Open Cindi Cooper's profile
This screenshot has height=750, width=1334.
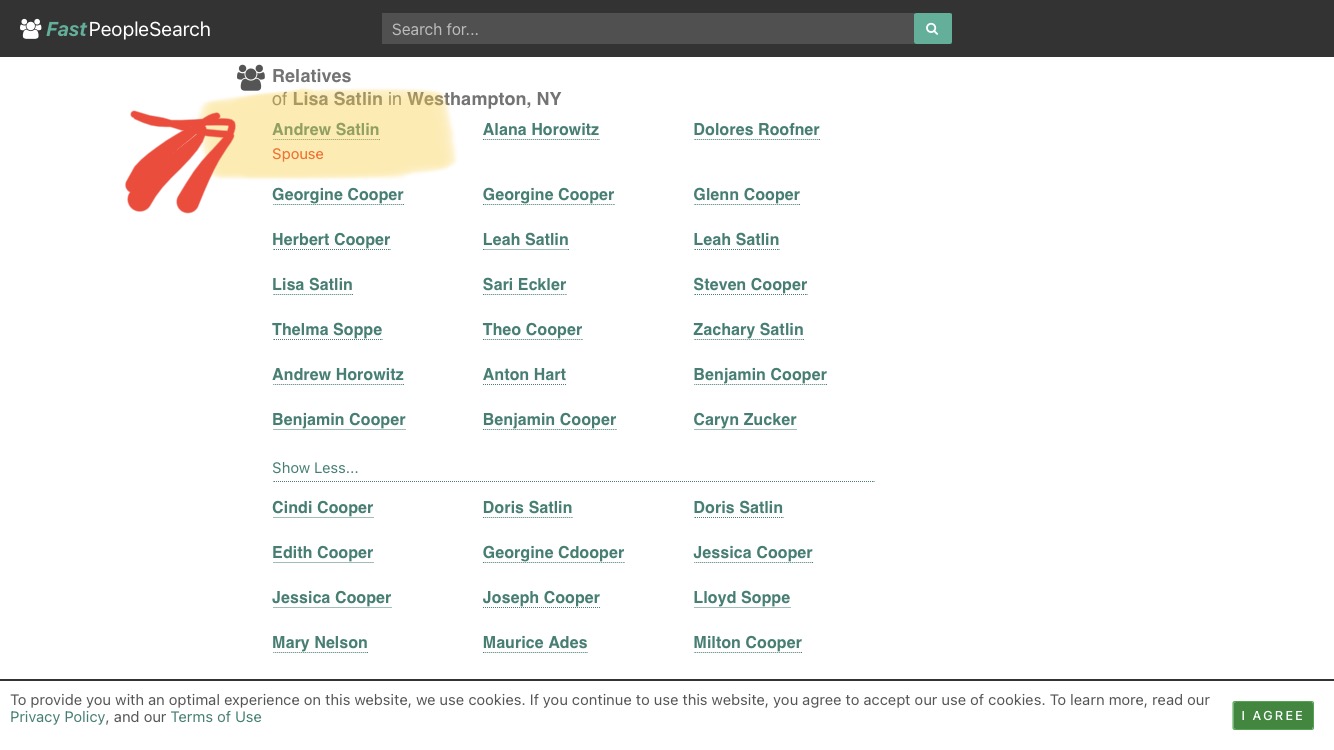point(322,507)
